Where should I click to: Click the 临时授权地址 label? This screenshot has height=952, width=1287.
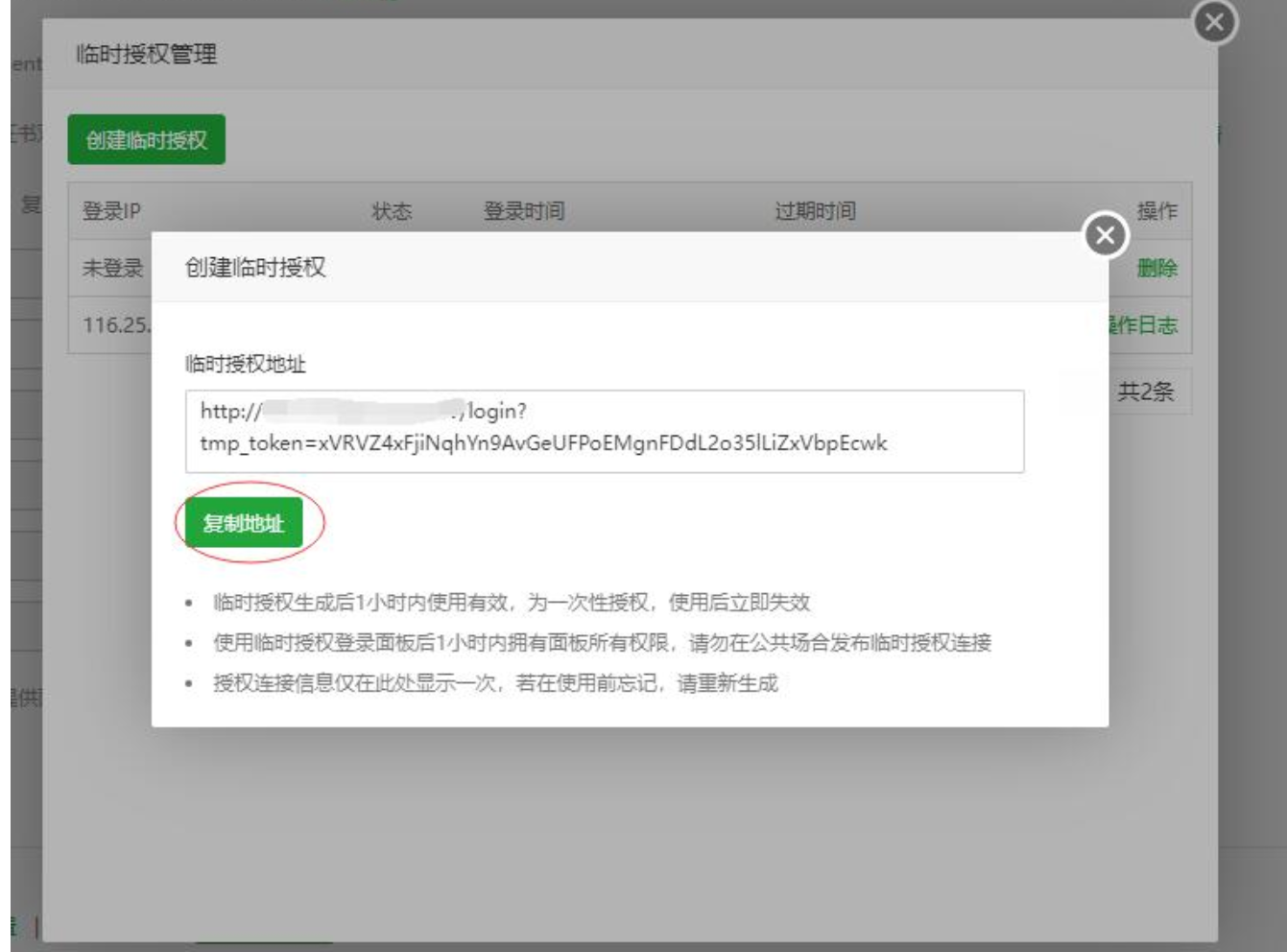point(246,365)
